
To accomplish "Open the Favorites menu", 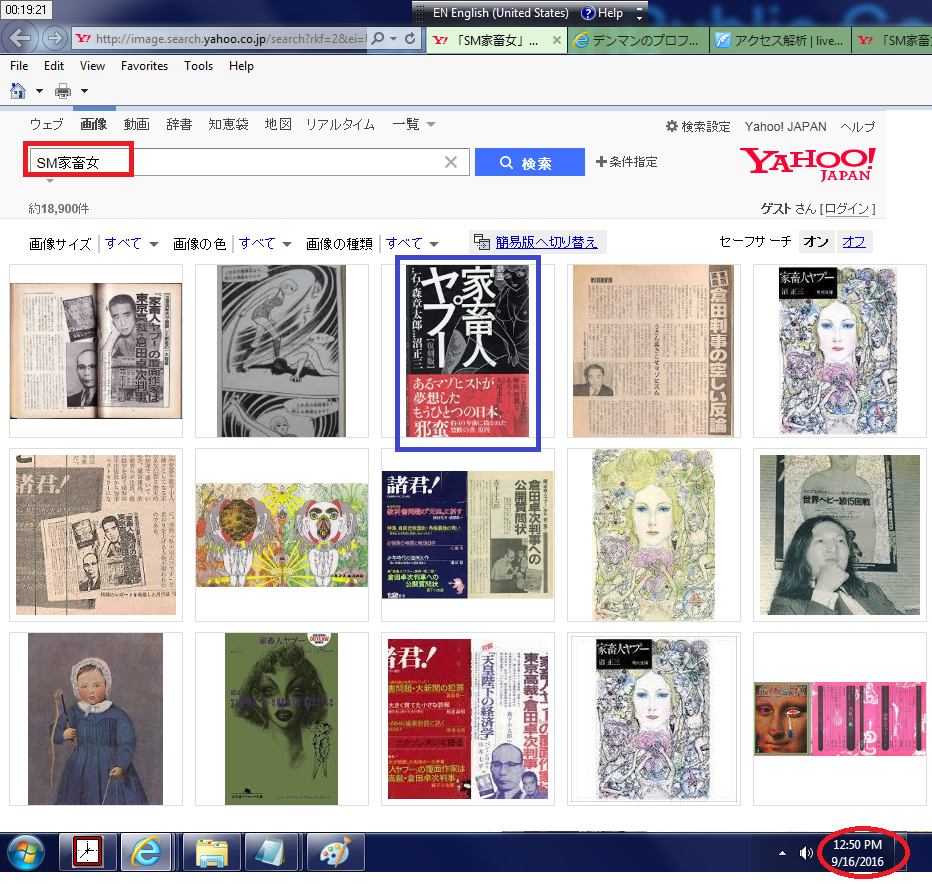I will [x=144, y=66].
